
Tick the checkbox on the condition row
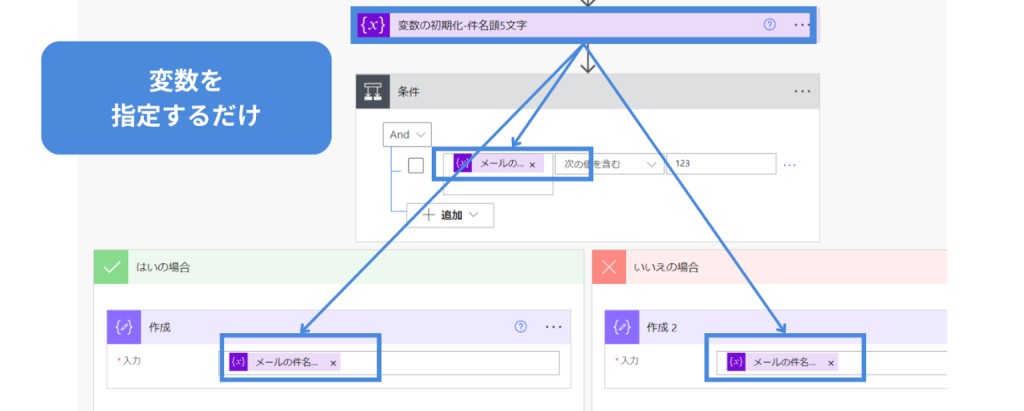[x=416, y=165]
